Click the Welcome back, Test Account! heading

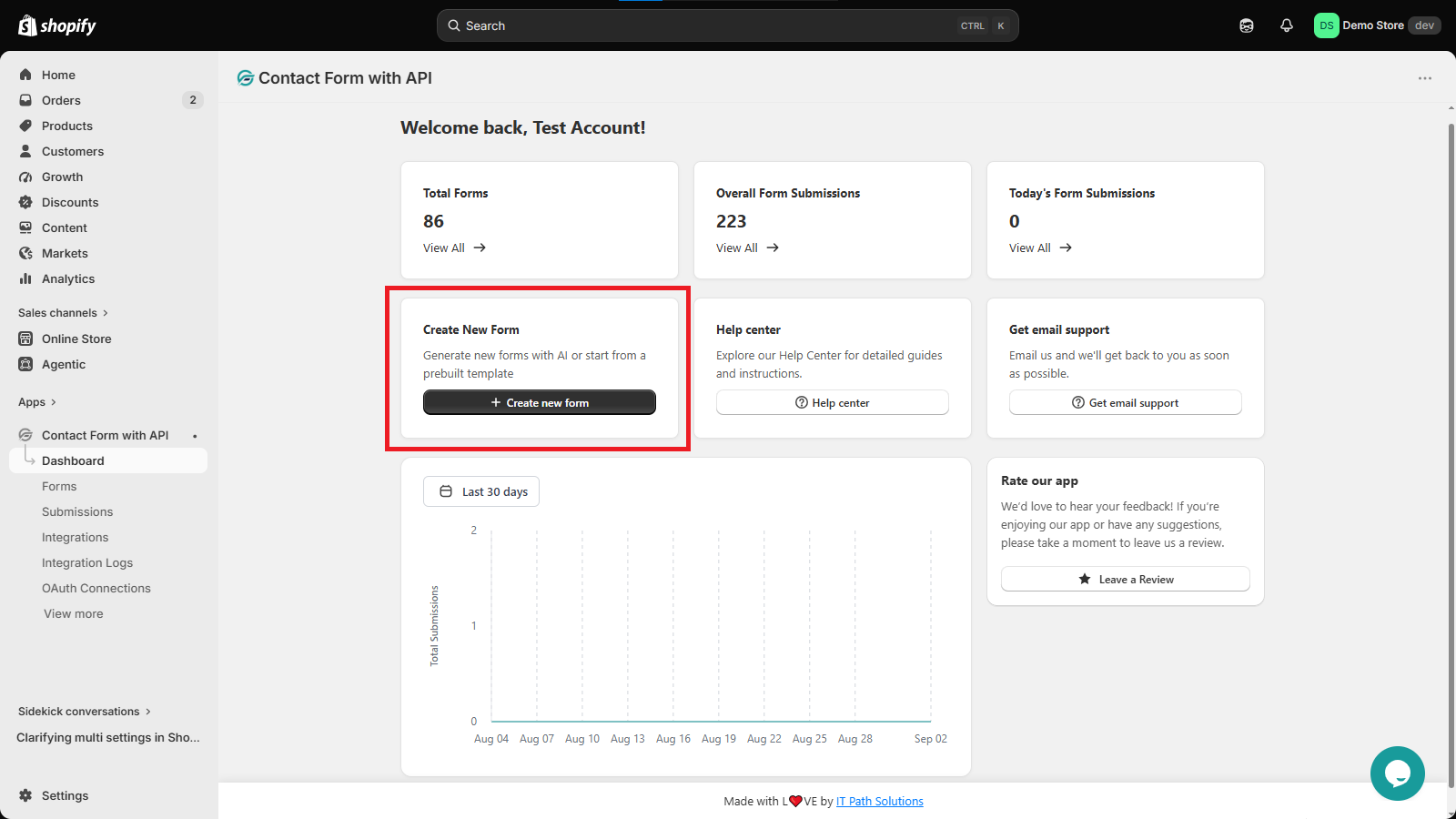pyautogui.click(x=523, y=127)
